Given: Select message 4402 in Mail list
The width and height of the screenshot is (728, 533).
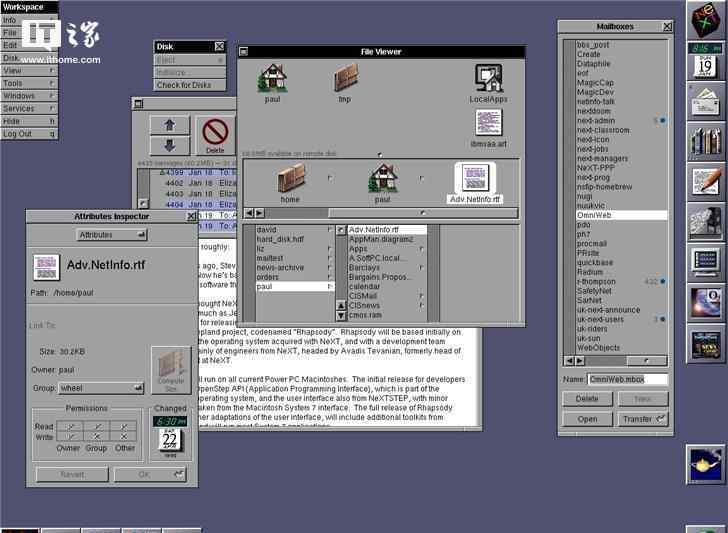Looking at the screenshot, I should point(193,183).
